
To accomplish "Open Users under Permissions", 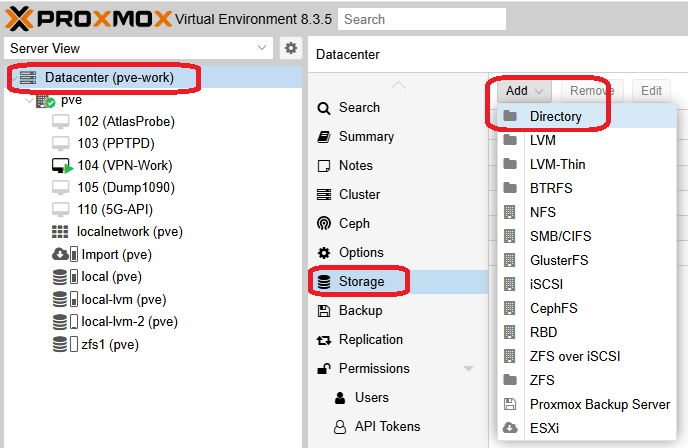I will tap(398, 398).
